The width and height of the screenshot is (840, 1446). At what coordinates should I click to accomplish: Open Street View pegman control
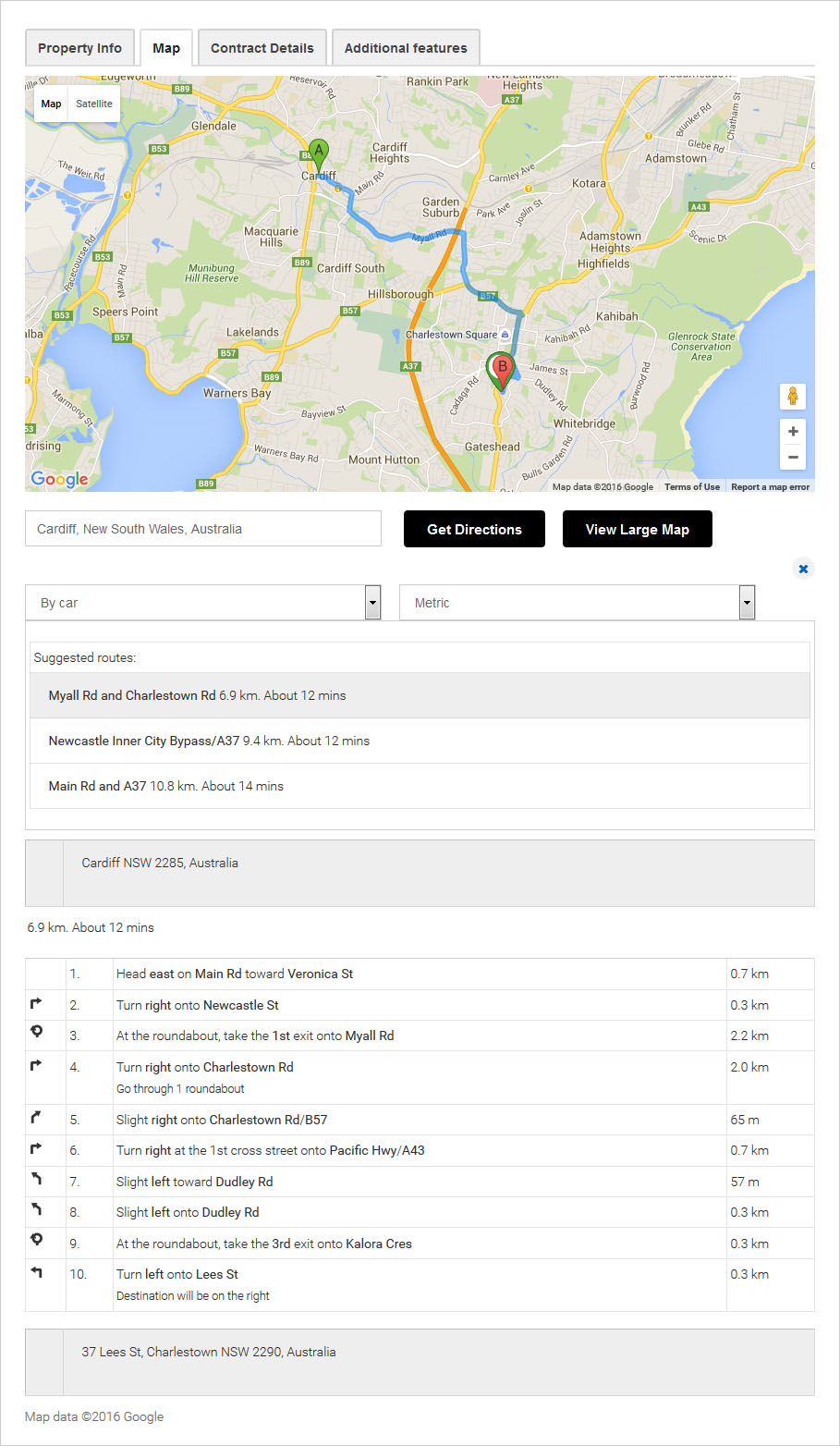[x=792, y=397]
